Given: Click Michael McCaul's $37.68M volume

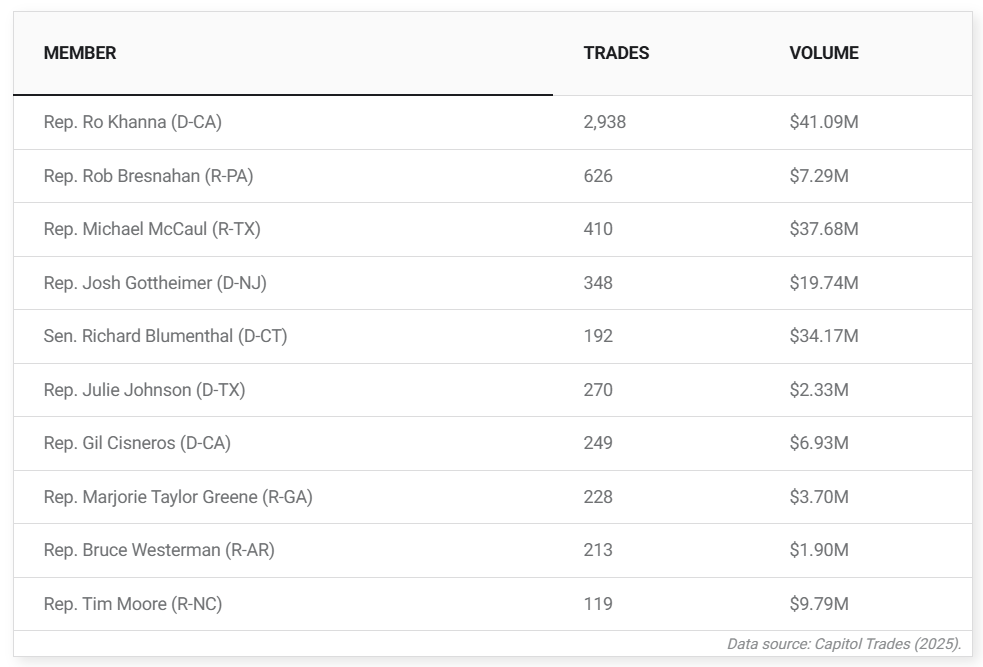Looking at the screenshot, I should (823, 229).
